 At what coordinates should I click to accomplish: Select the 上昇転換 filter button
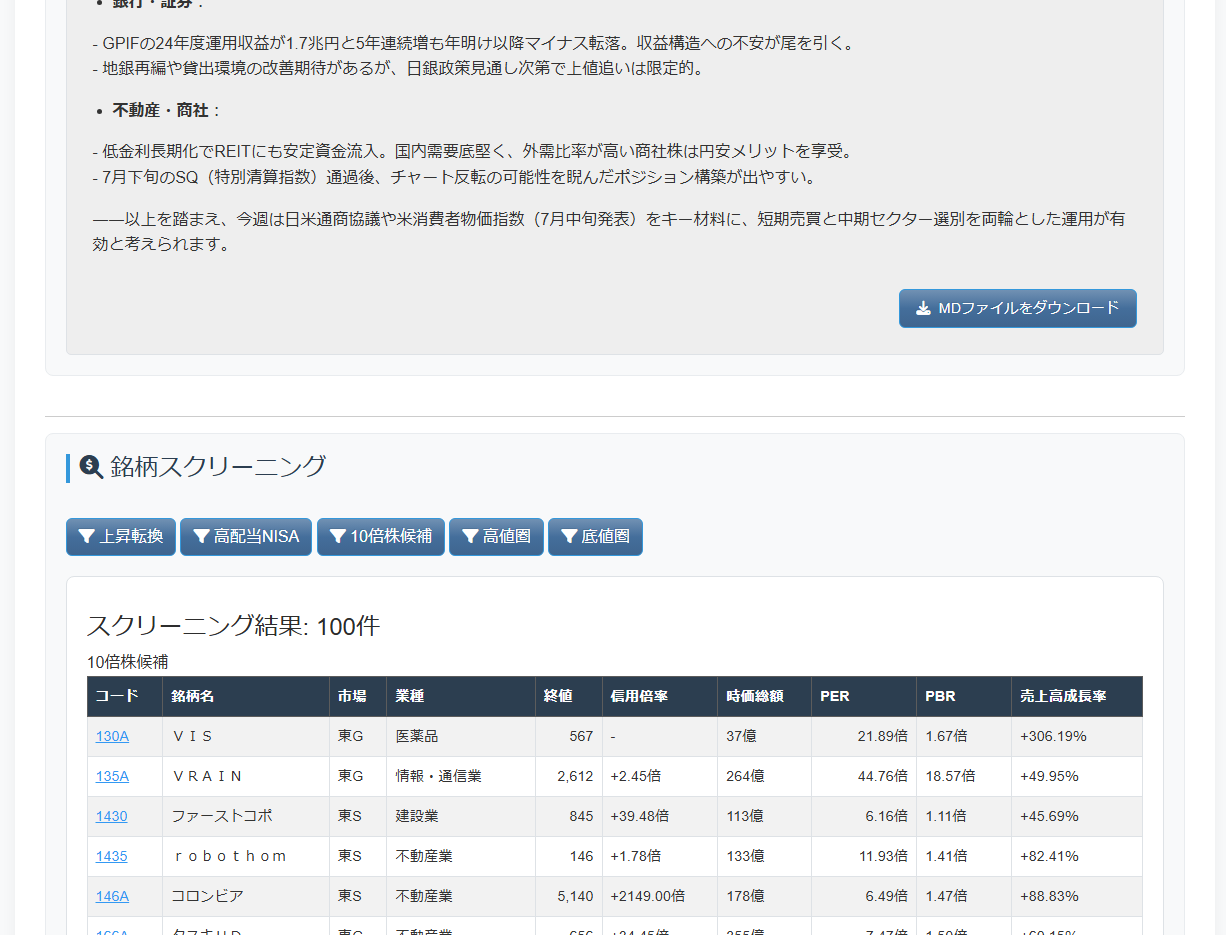(x=120, y=537)
